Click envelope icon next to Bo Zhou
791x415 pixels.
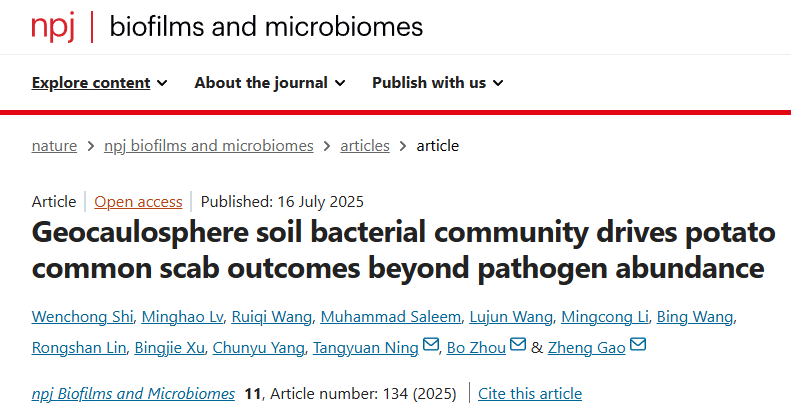[x=517, y=347]
